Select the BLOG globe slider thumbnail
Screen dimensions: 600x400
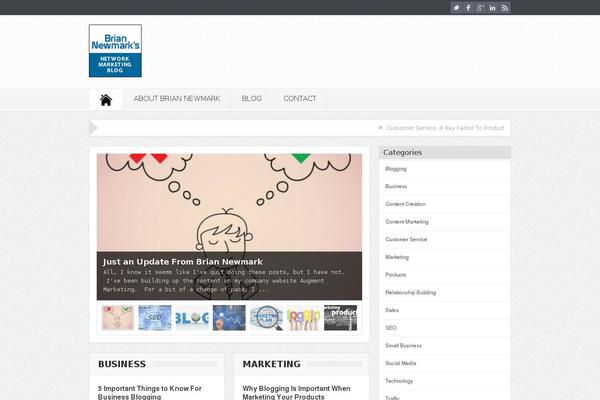192,318
